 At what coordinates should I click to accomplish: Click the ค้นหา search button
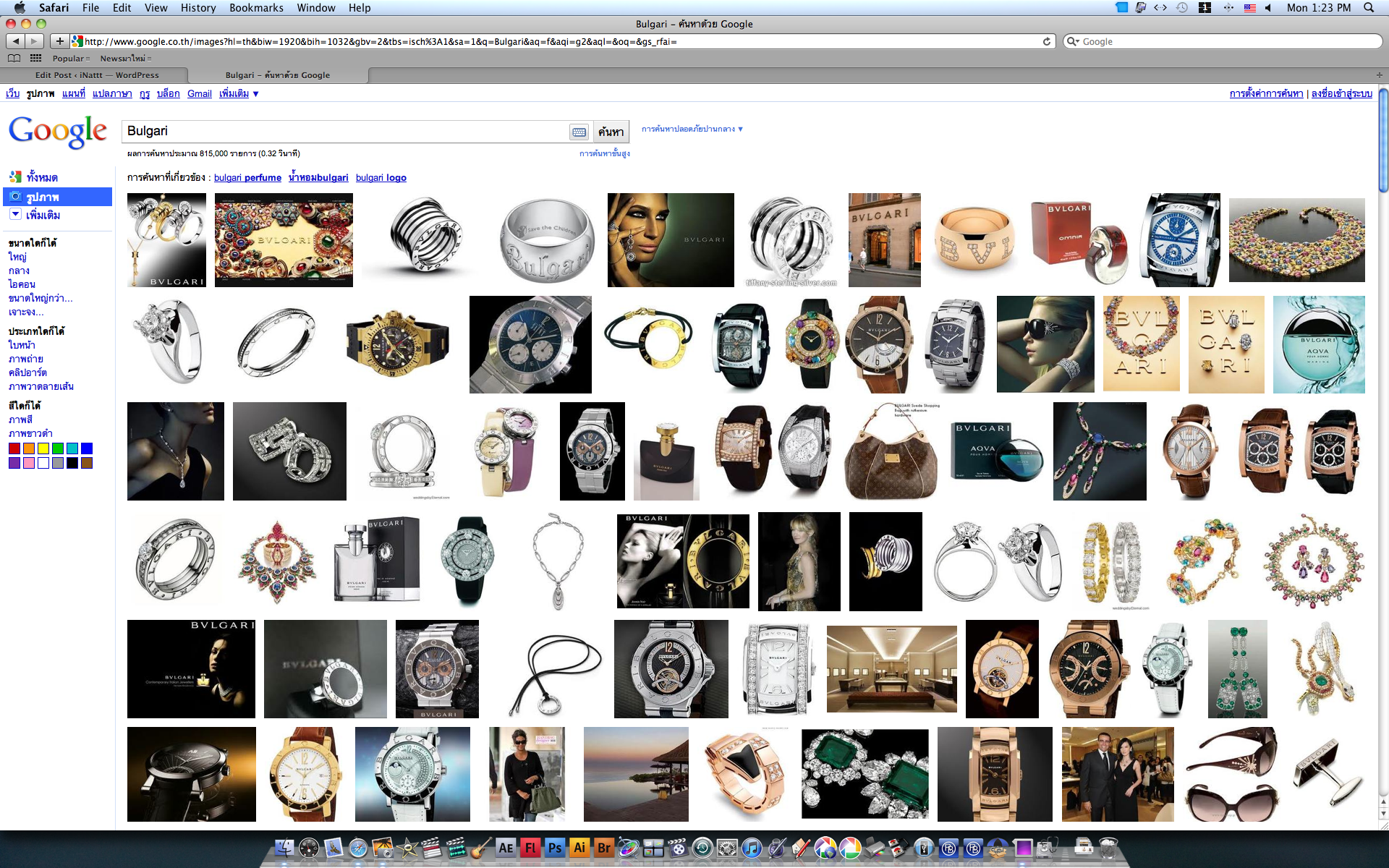pos(611,132)
